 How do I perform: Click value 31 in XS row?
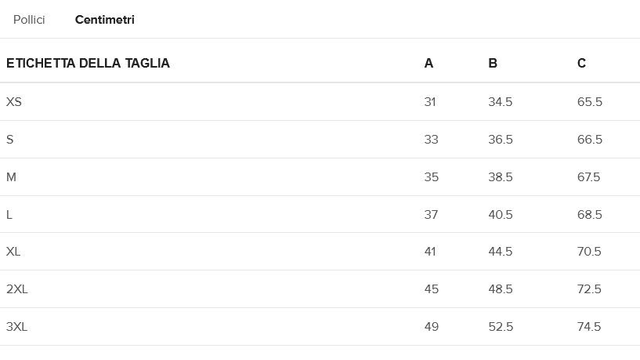pyautogui.click(x=430, y=102)
